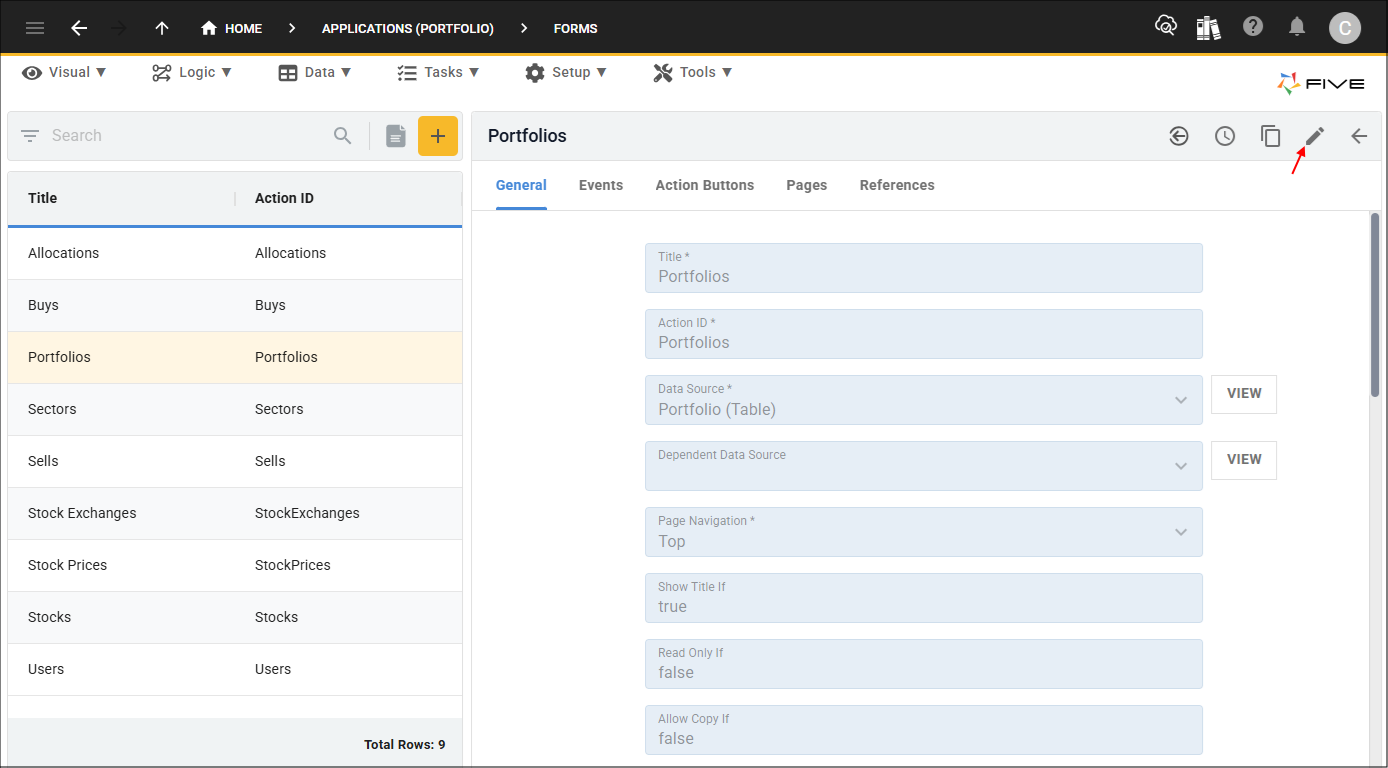
Task: Open the library books icon
Action: click(1208, 27)
